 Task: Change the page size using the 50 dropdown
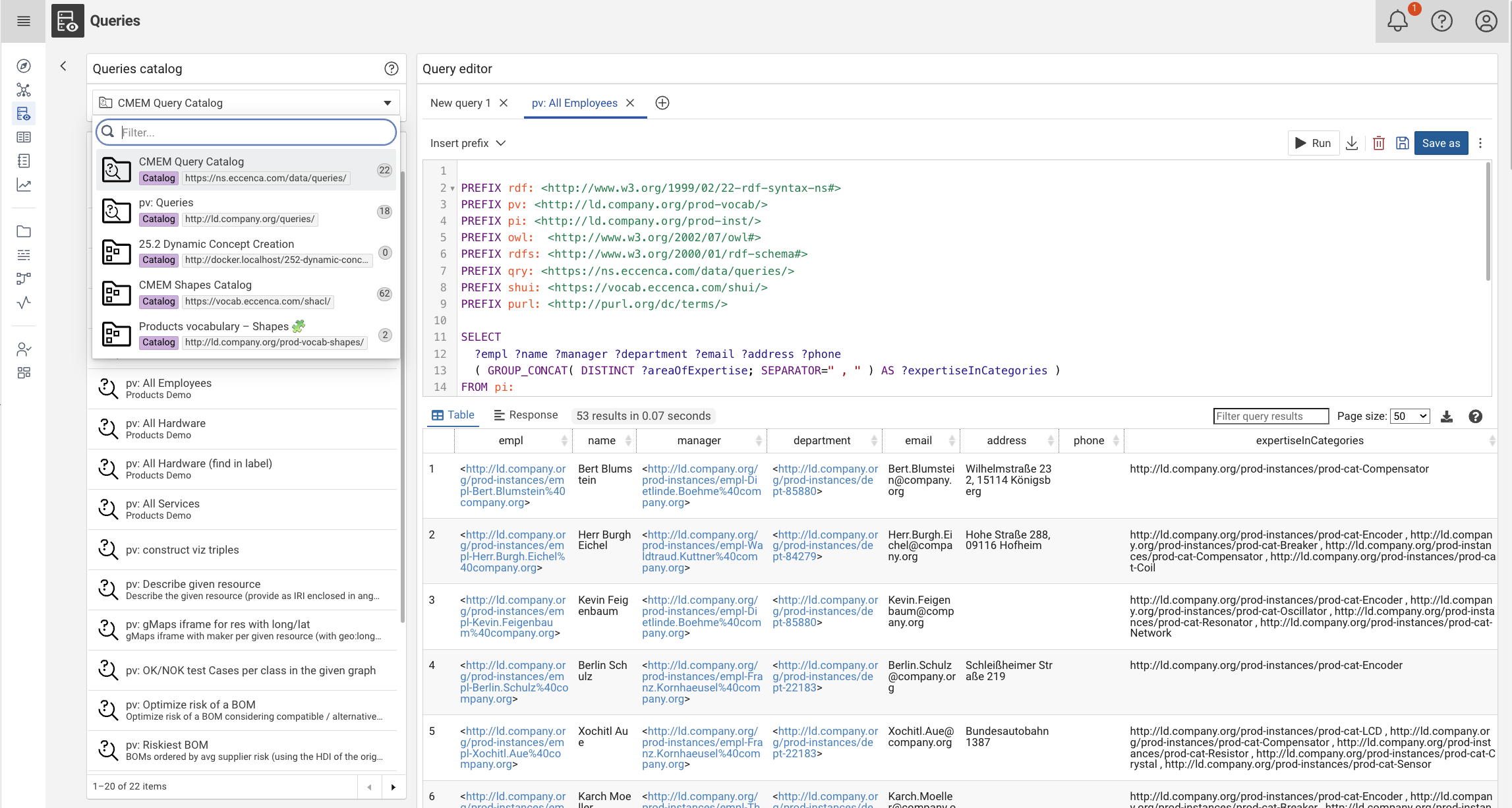click(x=1410, y=416)
